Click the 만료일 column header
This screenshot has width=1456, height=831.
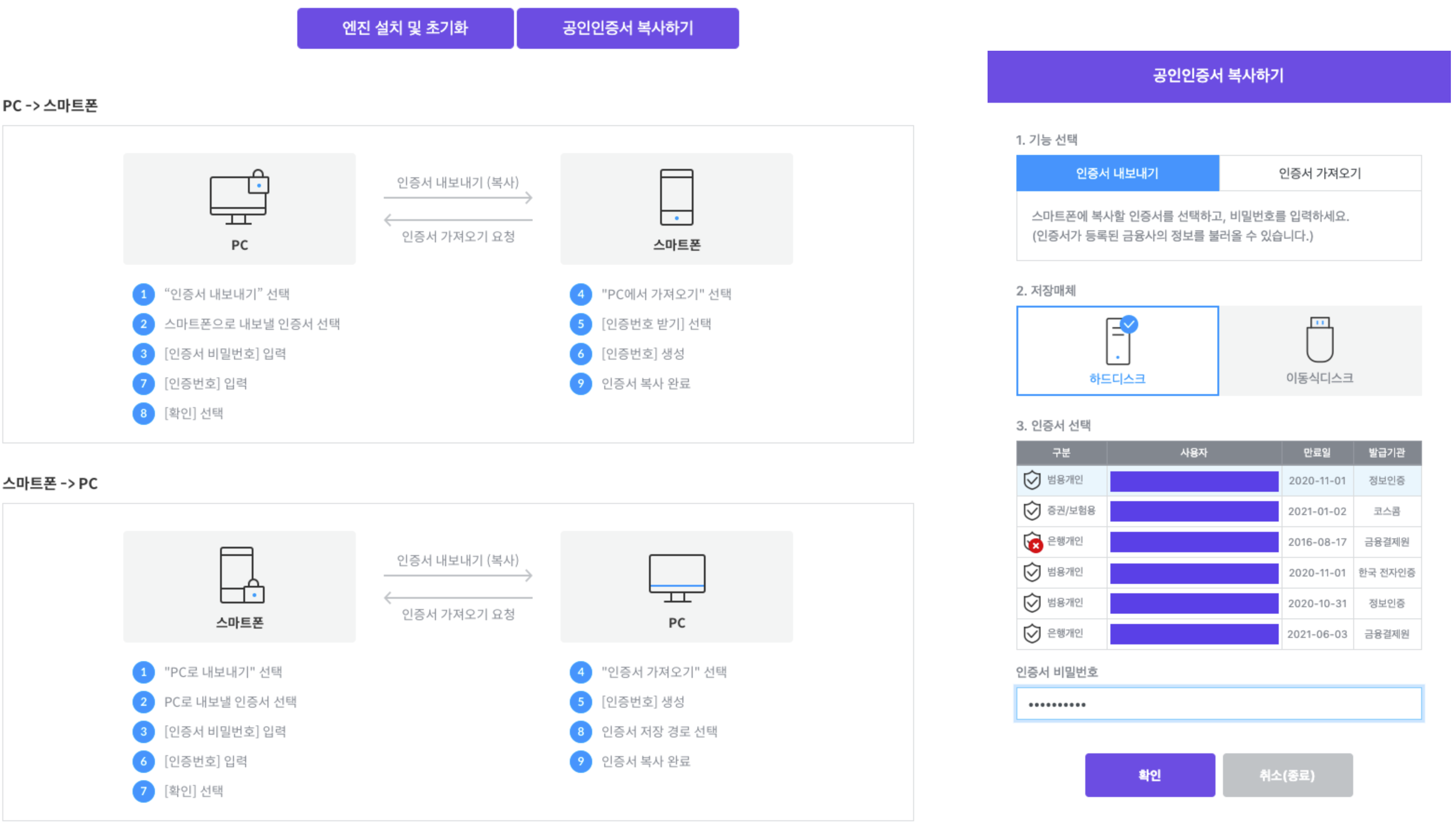click(x=1316, y=453)
